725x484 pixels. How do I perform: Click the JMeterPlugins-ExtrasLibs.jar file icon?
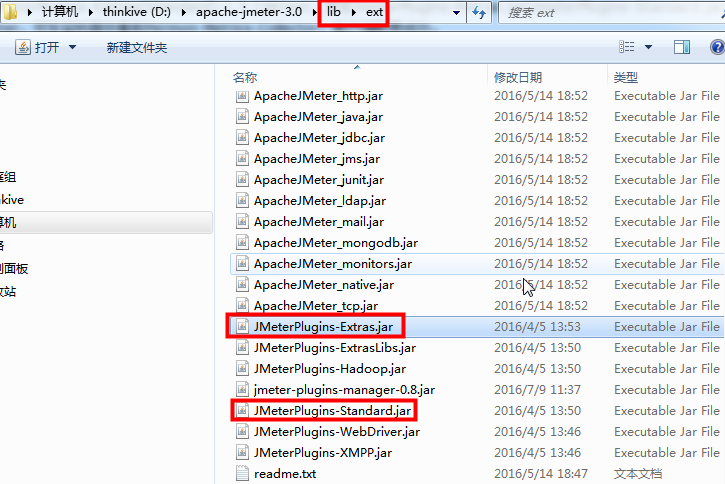[242, 348]
